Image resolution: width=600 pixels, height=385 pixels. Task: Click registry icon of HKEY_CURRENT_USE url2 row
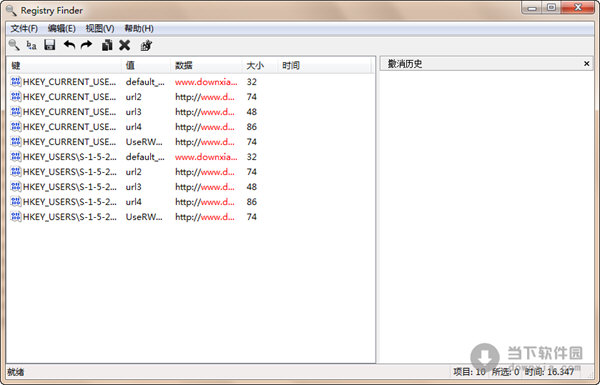pos(16,96)
